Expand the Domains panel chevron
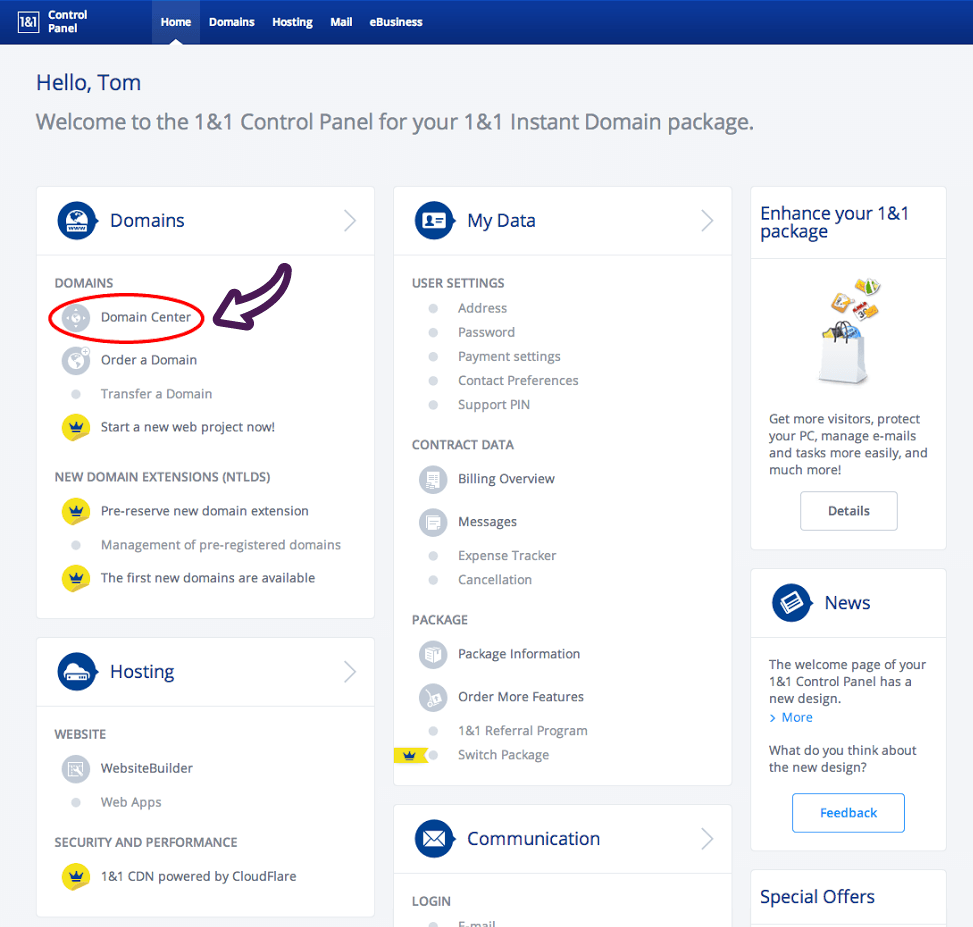973x927 pixels. 350,220
